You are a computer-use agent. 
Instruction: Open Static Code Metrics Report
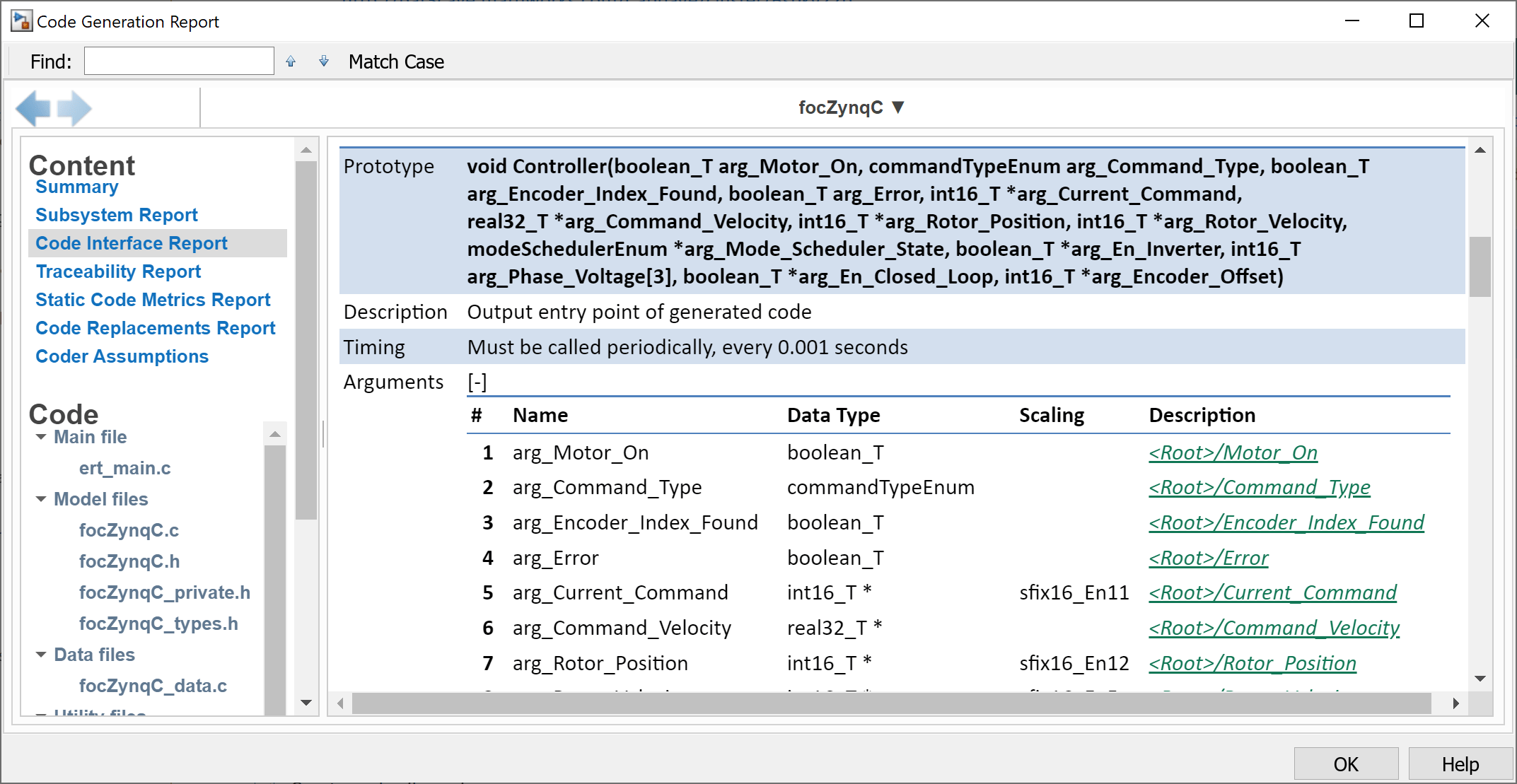(153, 300)
